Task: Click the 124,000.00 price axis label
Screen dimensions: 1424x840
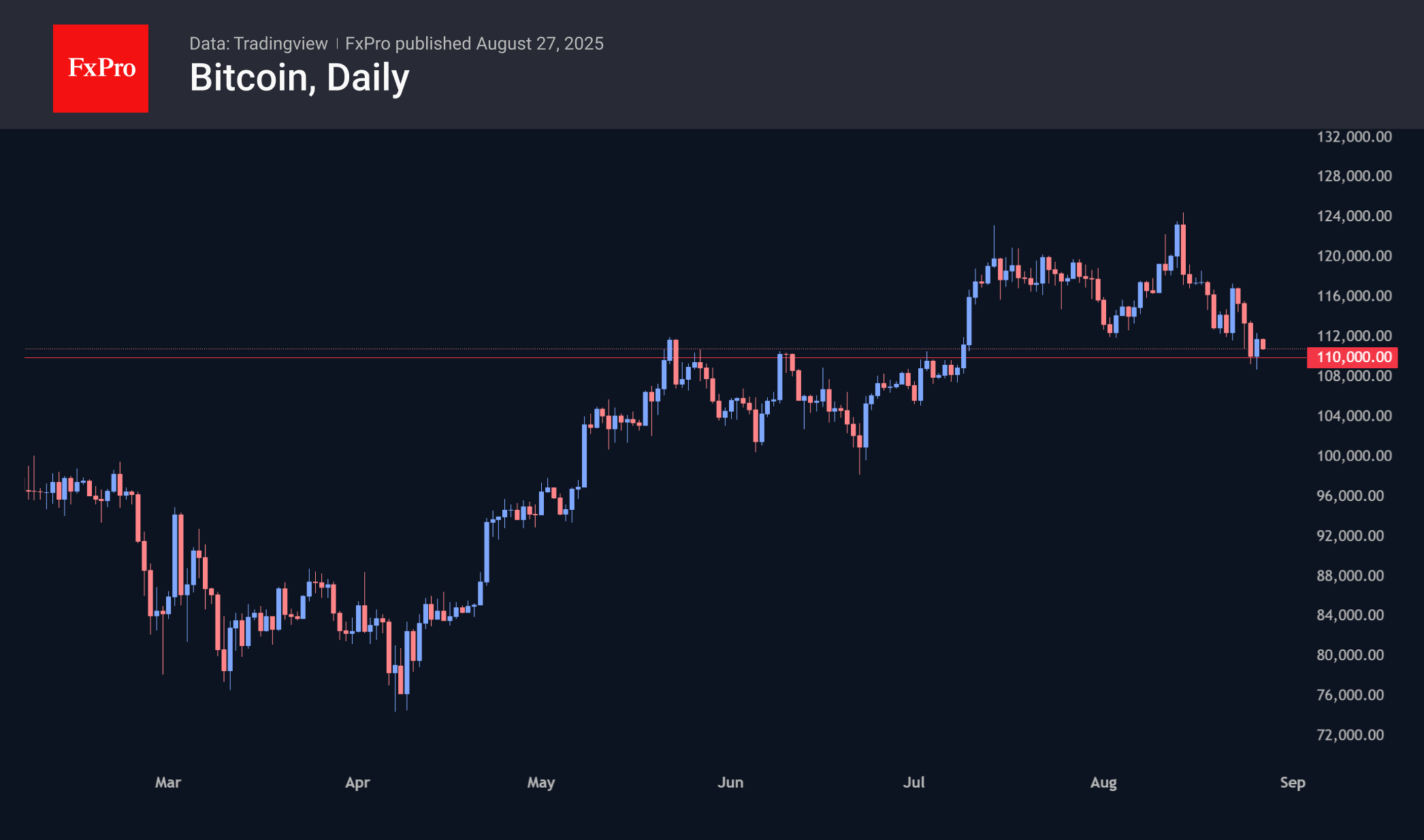Action: click(1354, 216)
